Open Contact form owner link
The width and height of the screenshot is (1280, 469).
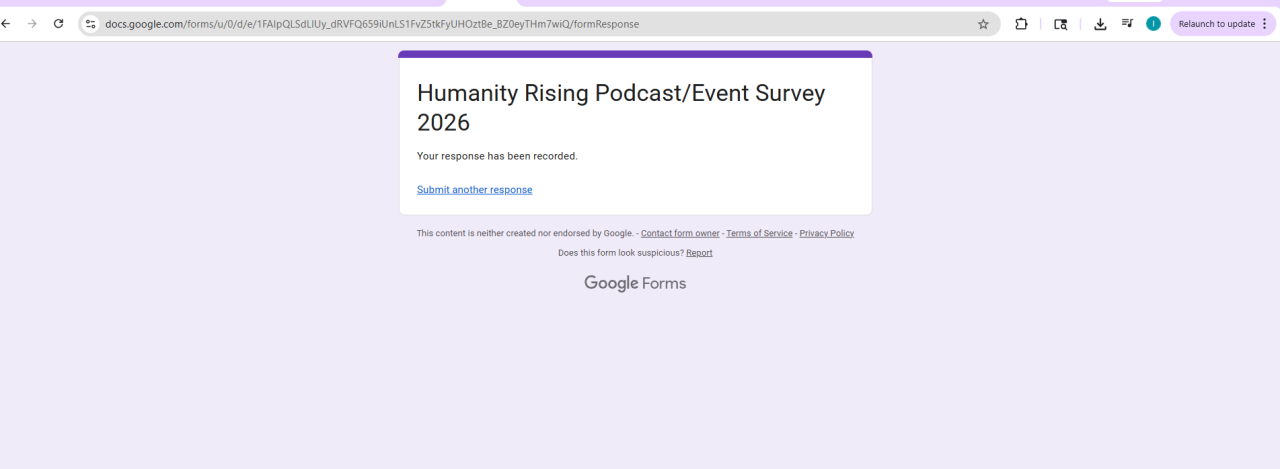(x=680, y=233)
